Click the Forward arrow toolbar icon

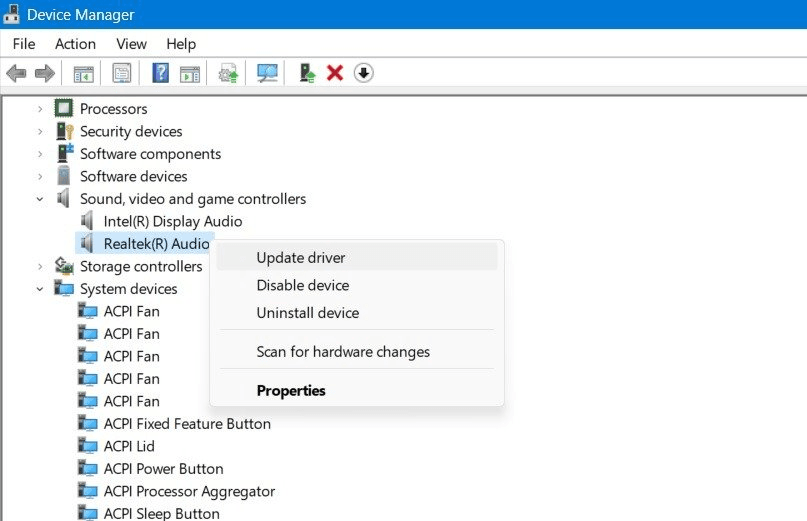(45, 73)
